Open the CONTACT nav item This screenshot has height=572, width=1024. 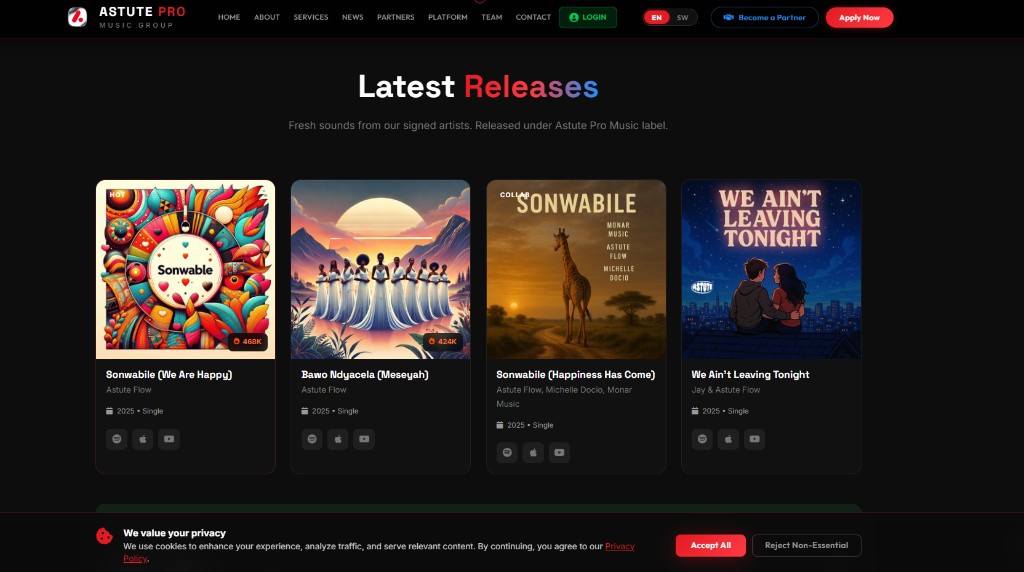534,17
